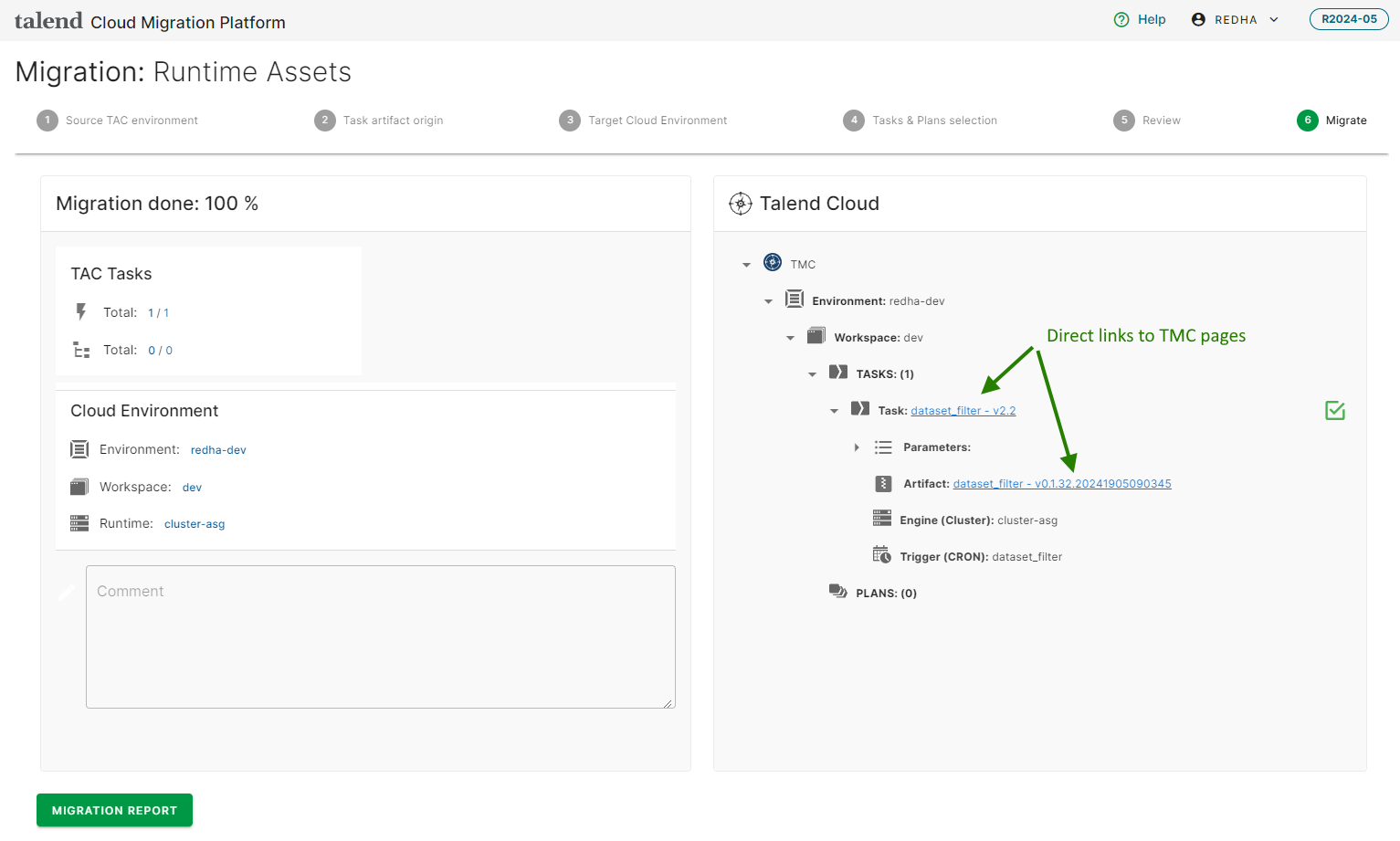Click the R2024-05 version badge
1400x841 pixels.
[x=1349, y=19]
